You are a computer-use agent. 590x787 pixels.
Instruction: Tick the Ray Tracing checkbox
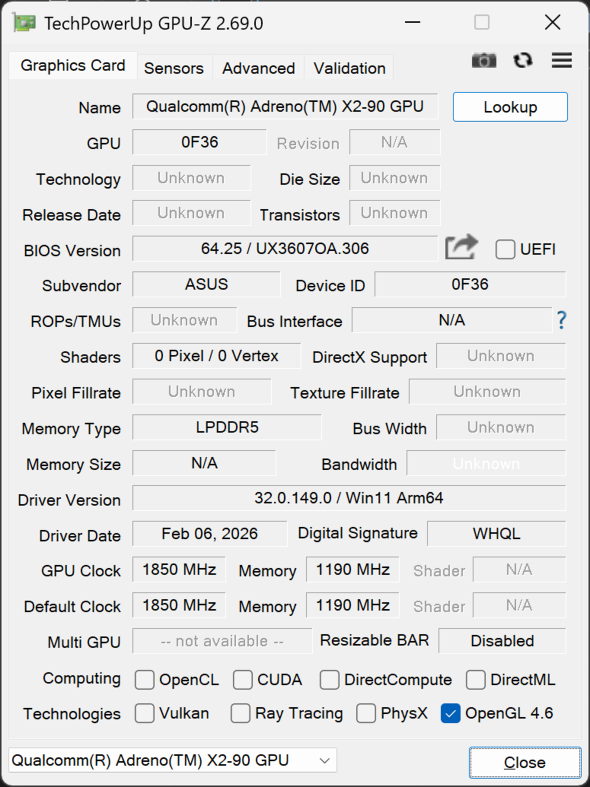click(240, 713)
